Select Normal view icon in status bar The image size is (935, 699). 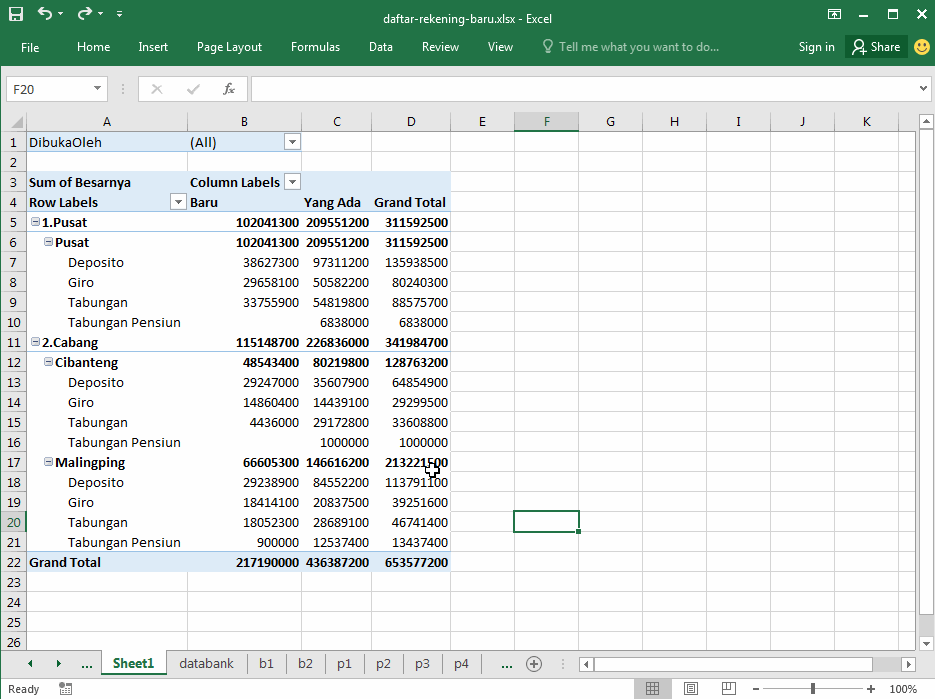pos(653,688)
